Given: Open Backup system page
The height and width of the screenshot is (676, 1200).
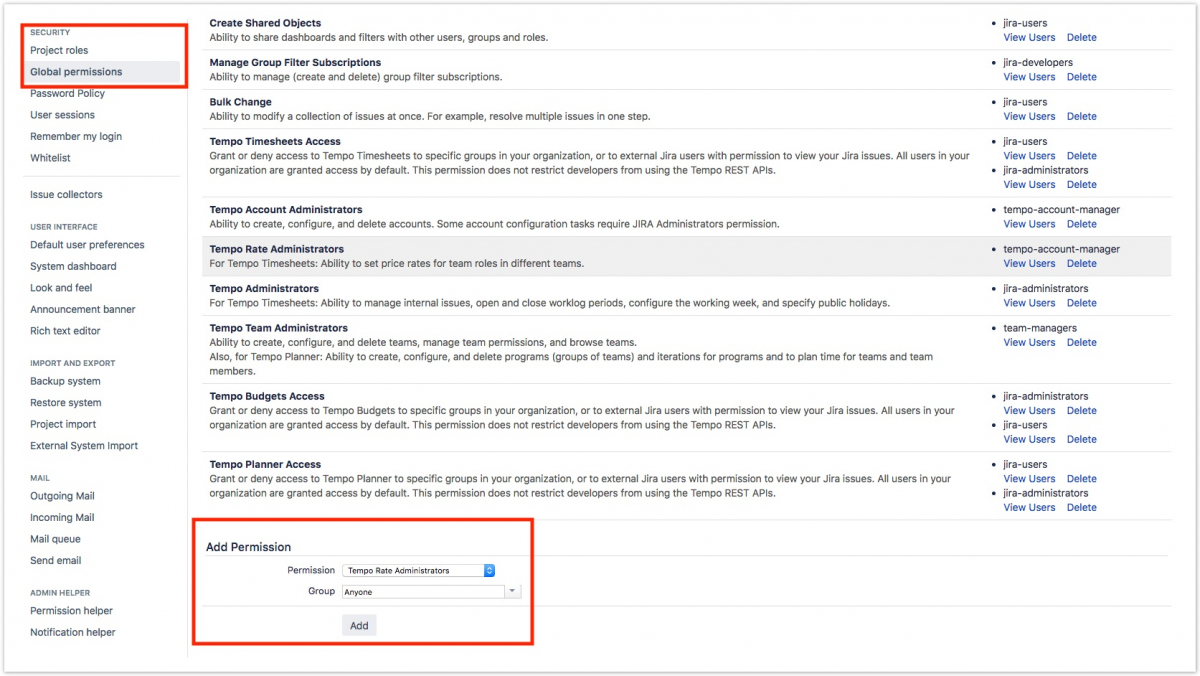Looking at the screenshot, I should (x=65, y=381).
